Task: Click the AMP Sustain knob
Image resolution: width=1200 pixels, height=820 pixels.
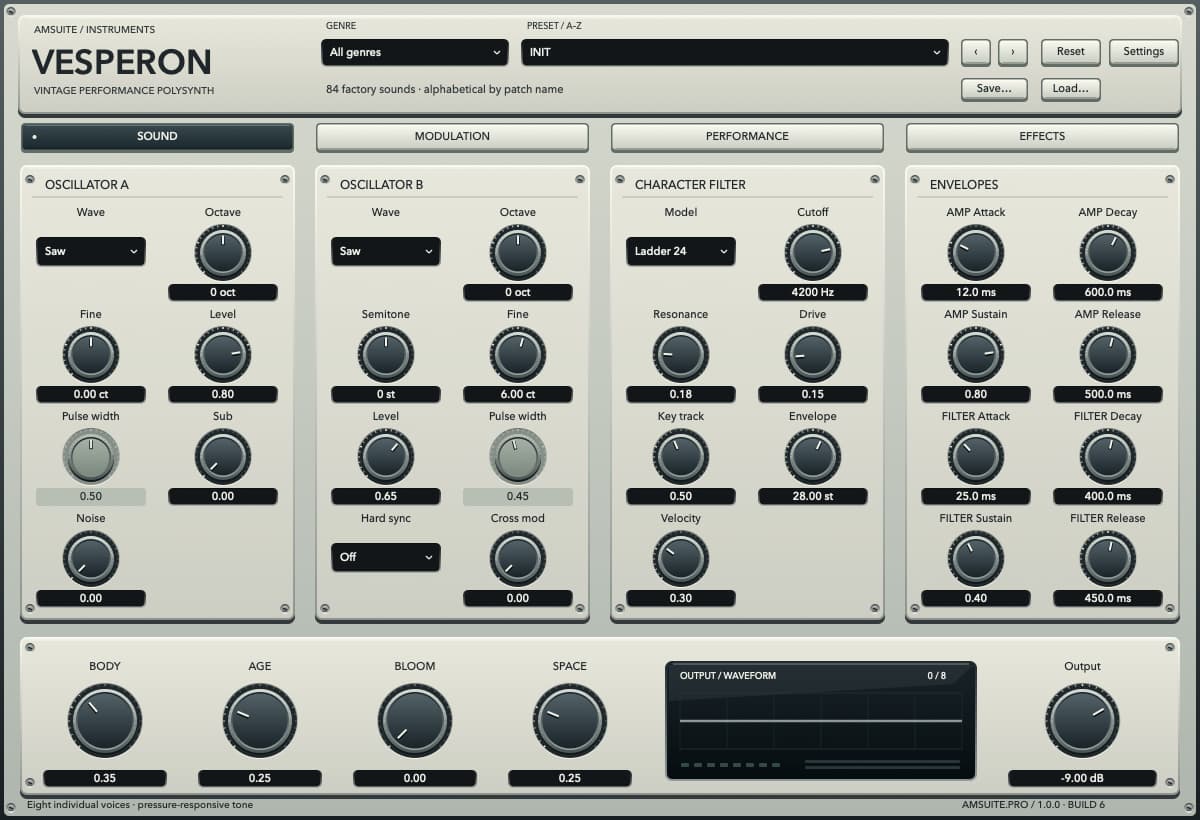Action: pyautogui.click(x=976, y=354)
